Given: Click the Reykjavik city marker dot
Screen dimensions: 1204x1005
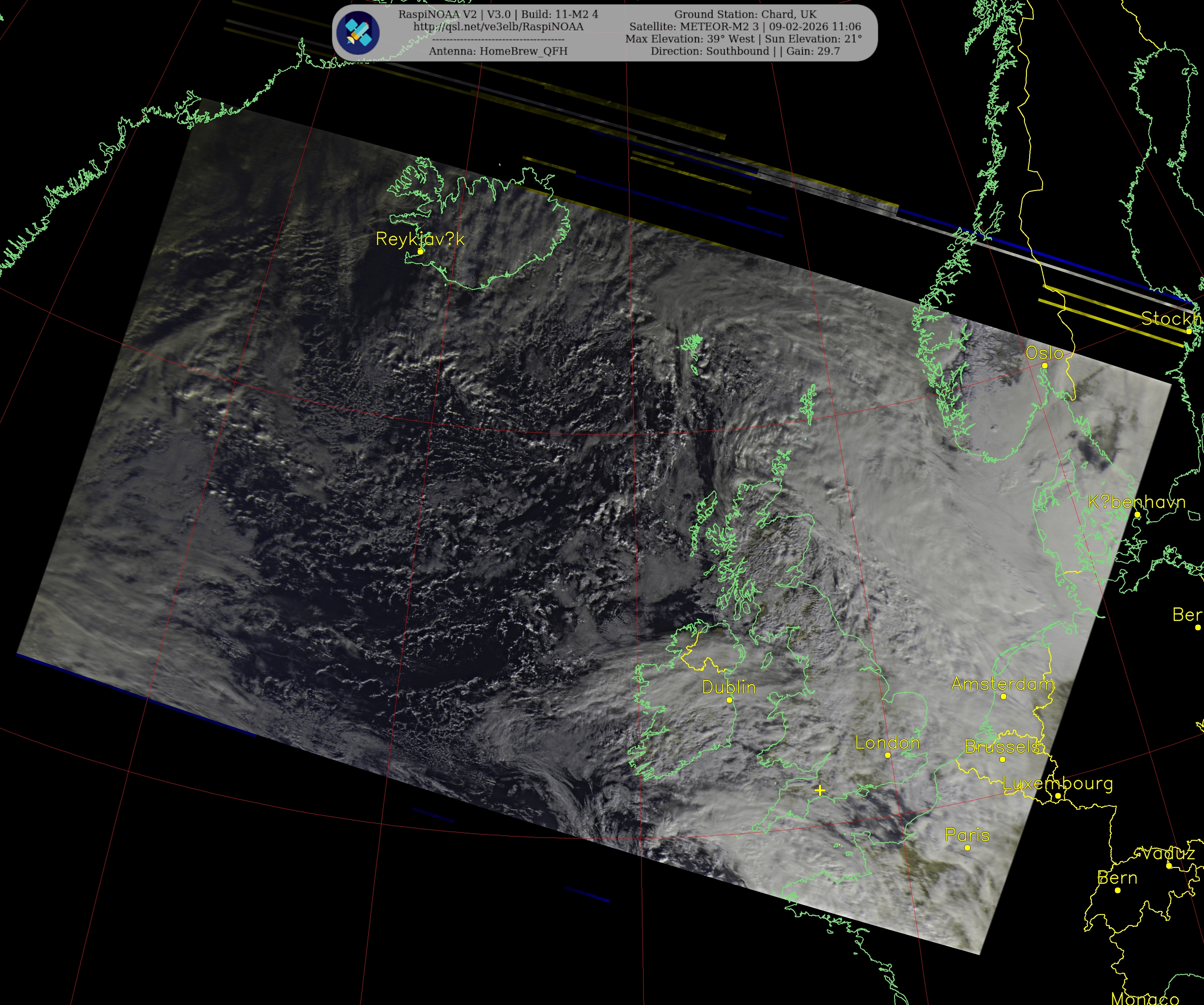Looking at the screenshot, I should [420, 252].
